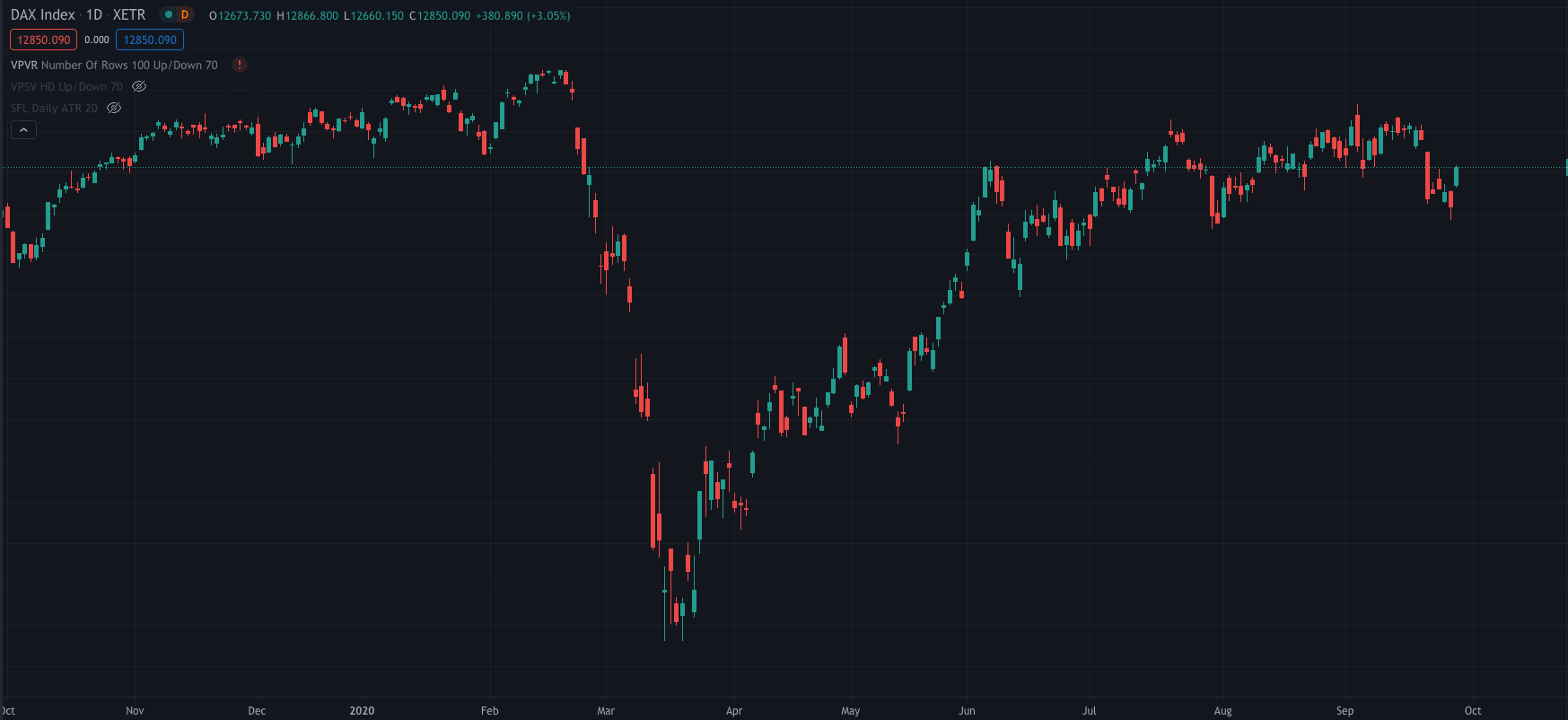Image resolution: width=1568 pixels, height=720 pixels.
Task: Click the 1D interval label
Action: 94,14
